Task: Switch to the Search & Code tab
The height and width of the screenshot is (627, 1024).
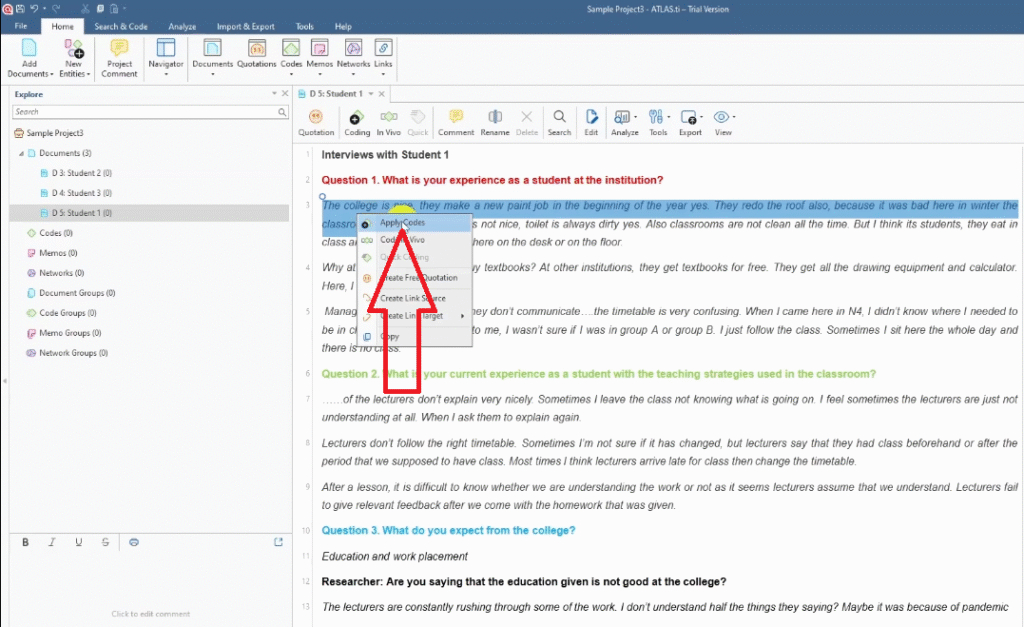Action: click(121, 26)
